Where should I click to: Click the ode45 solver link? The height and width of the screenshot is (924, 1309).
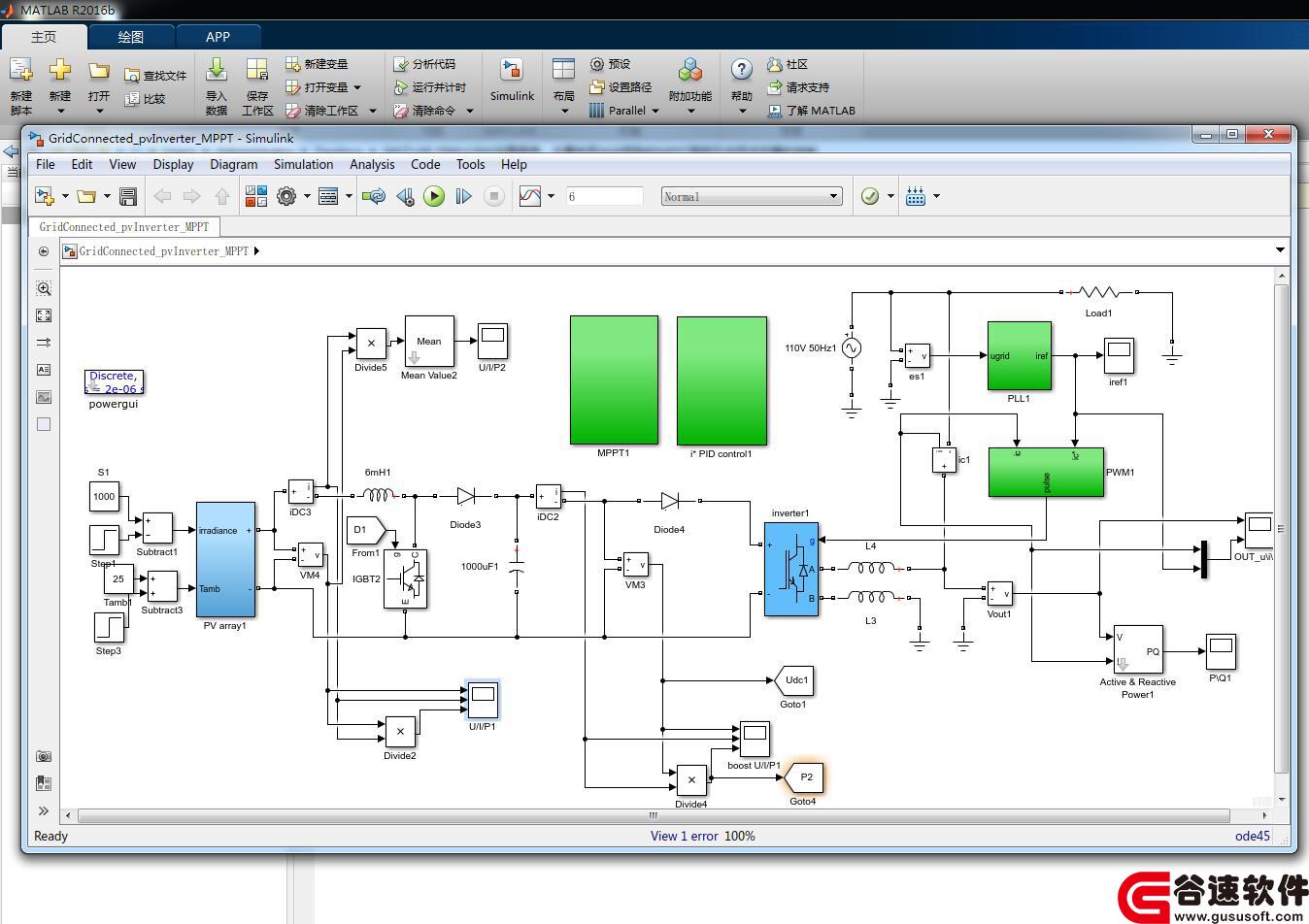pyautogui.click(x=1252, y=836)
